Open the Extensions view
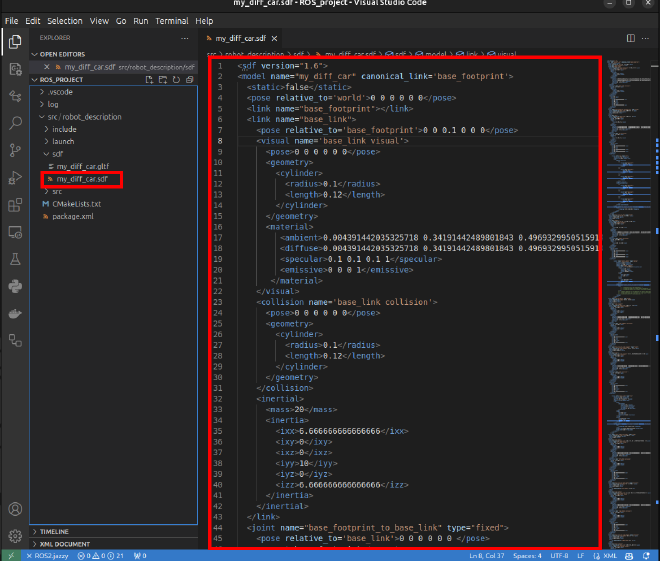The image size is (660, 561). (15, 205)
